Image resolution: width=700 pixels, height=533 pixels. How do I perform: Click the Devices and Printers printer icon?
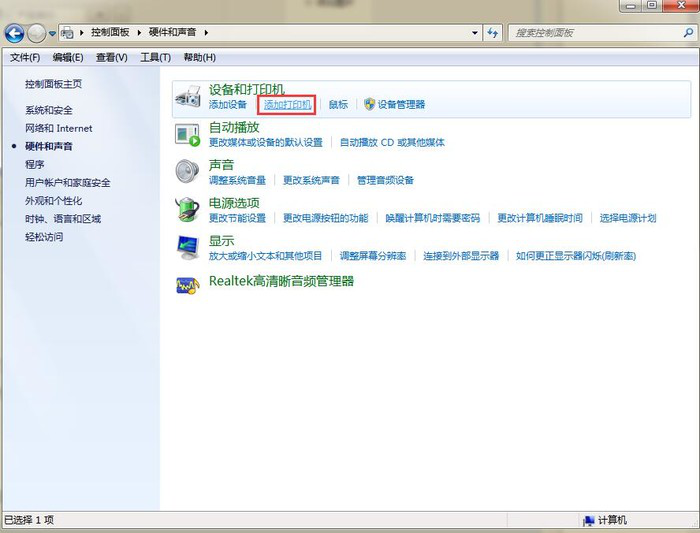pyautogui.click(x=187, y=96)
